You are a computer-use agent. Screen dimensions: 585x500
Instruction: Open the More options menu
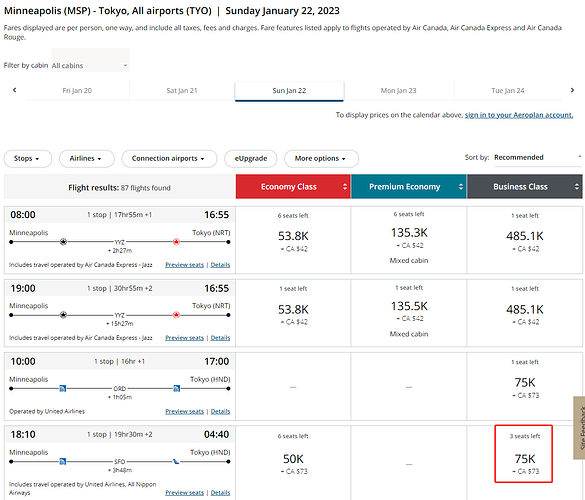pyautogui.click(x=321, y=159)
